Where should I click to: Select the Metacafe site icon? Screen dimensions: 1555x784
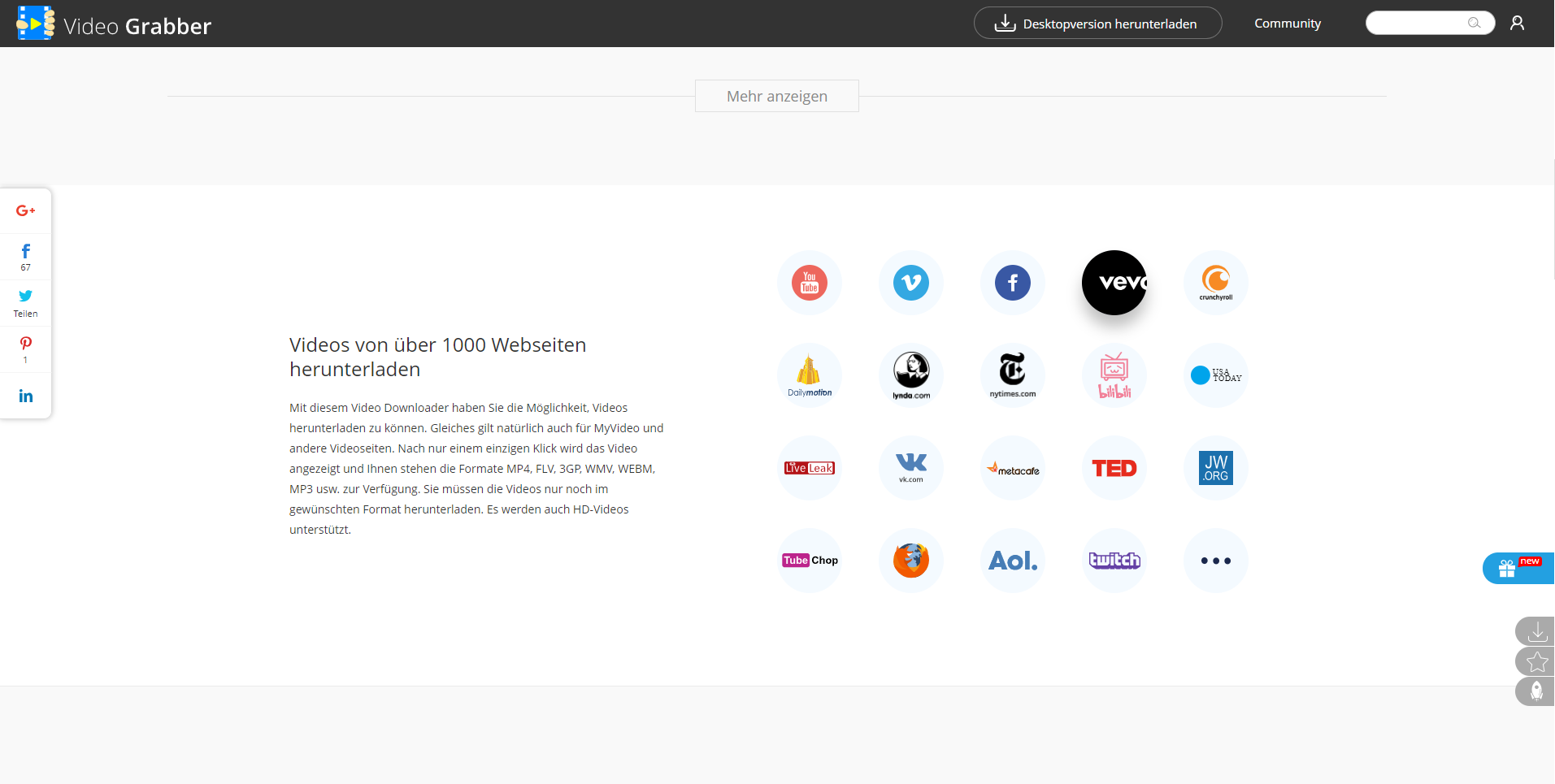[1013, 468]
